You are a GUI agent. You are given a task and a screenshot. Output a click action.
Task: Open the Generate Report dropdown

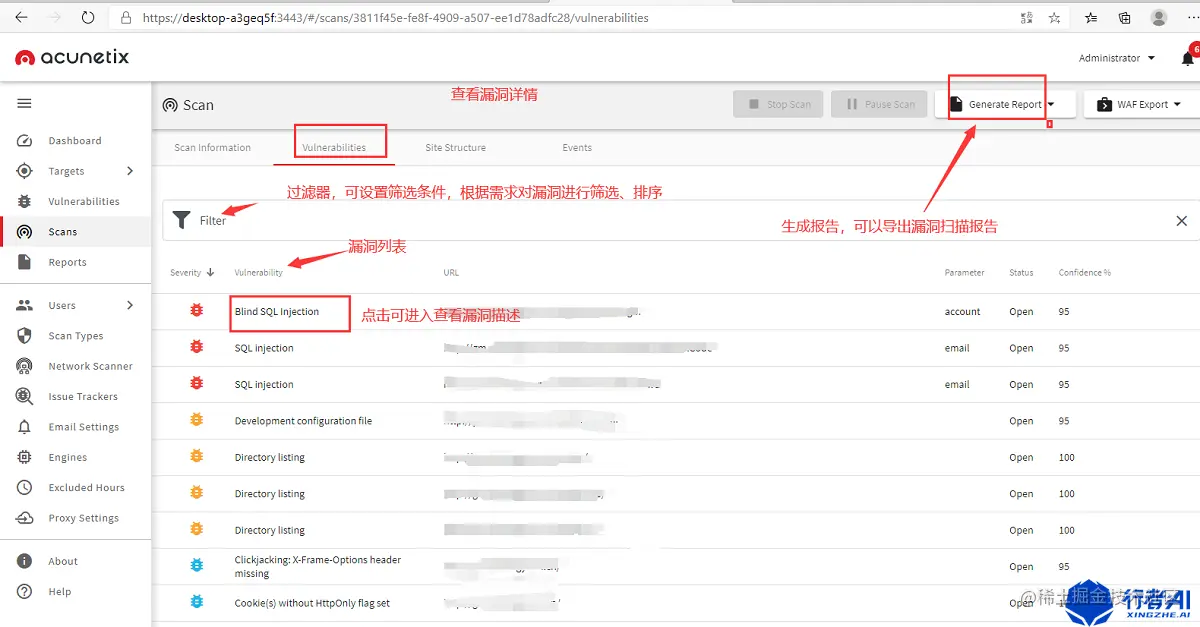tap(1005, 104)
